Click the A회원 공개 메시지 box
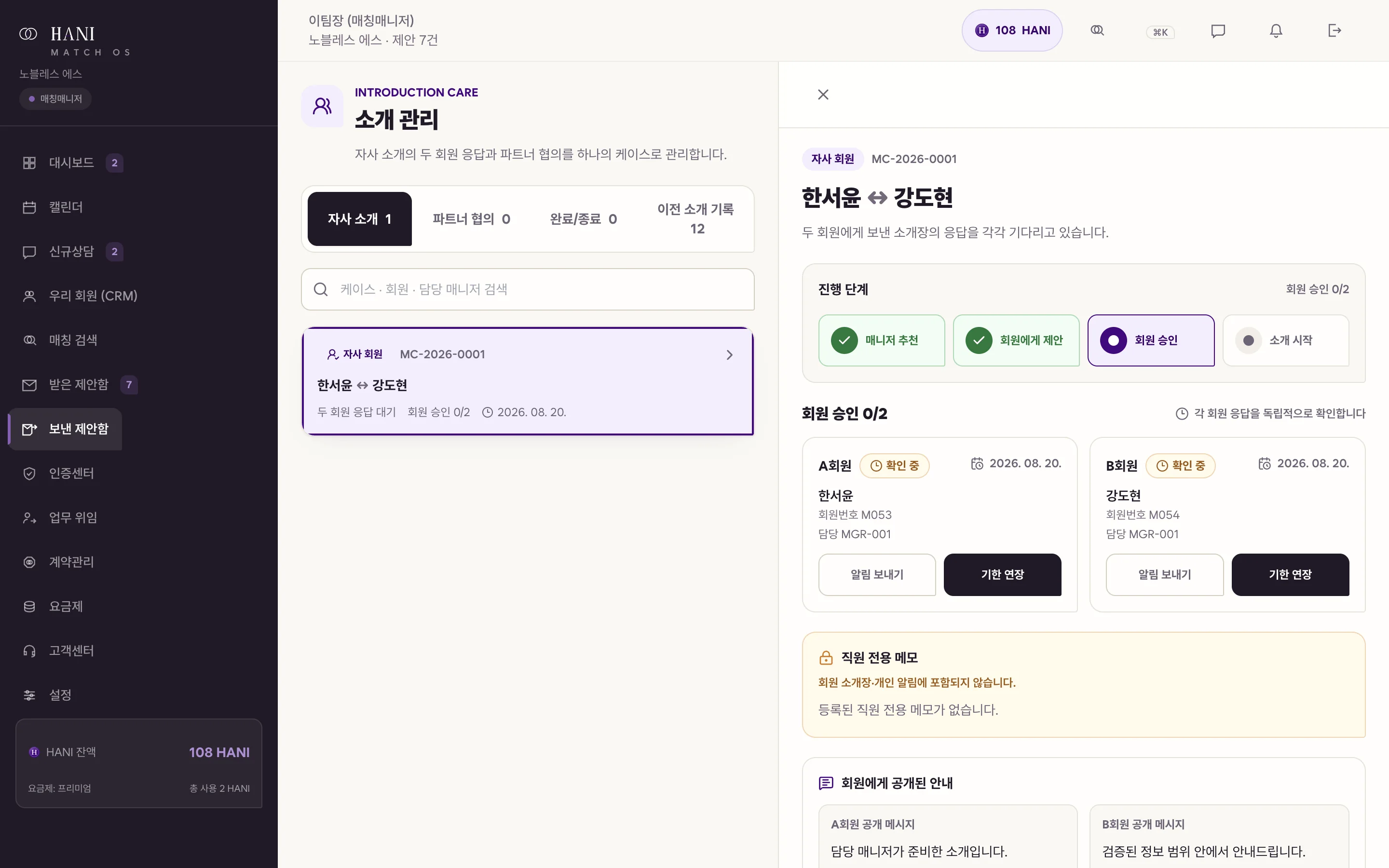Viewport: 1389px width, 868px height. coord(948,837)
